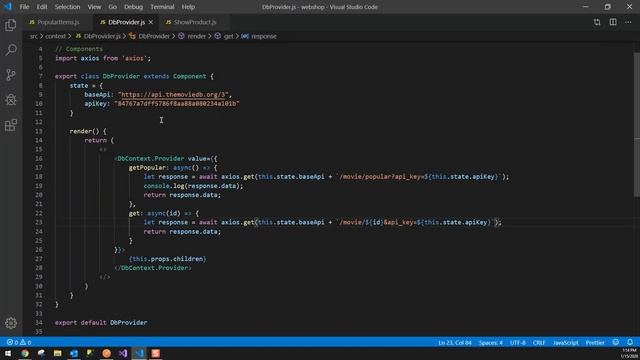Open the Help menu
This screenshot has width=640, height=360.
click(188, 7)
